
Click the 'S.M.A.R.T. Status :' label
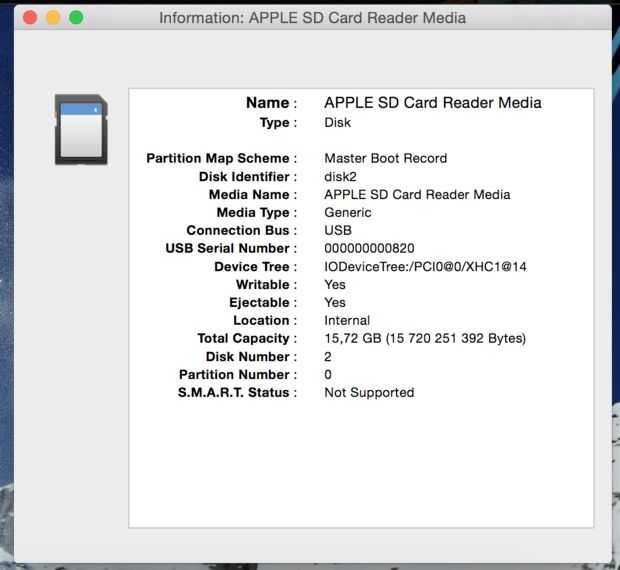click(x=237, y=393)
